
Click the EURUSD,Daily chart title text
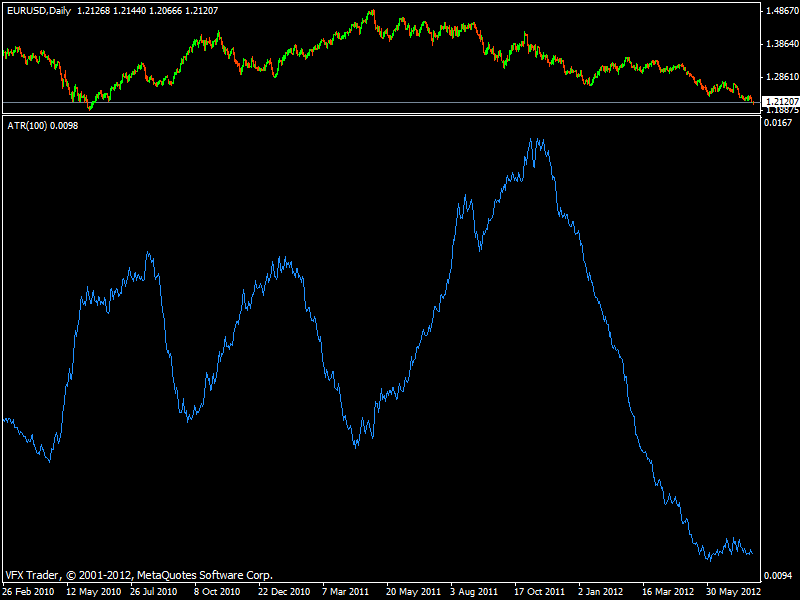[39, 11]
